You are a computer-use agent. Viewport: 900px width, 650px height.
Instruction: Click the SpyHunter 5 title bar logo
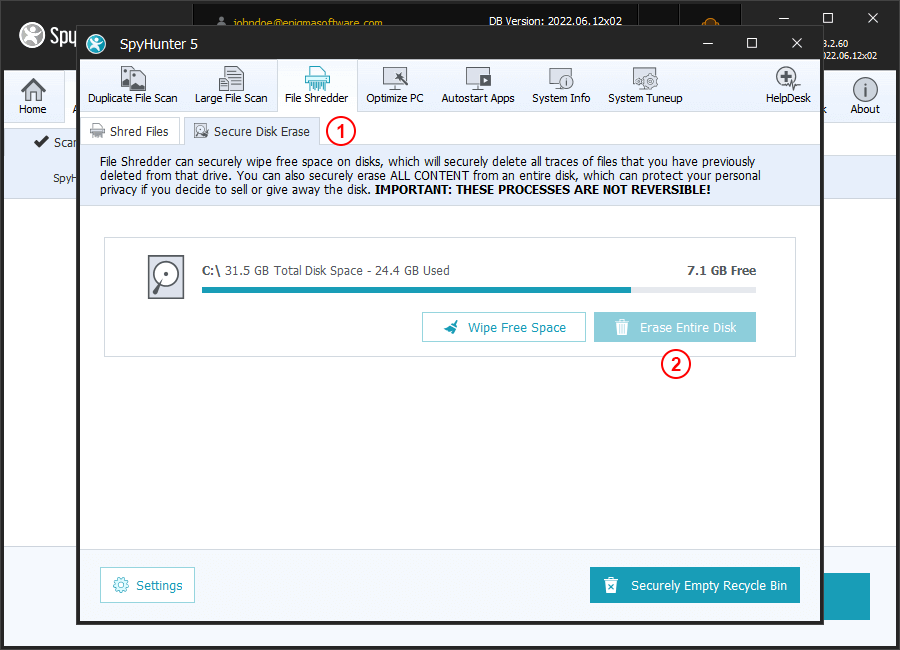pyautogui.click(x=96, y=44)
